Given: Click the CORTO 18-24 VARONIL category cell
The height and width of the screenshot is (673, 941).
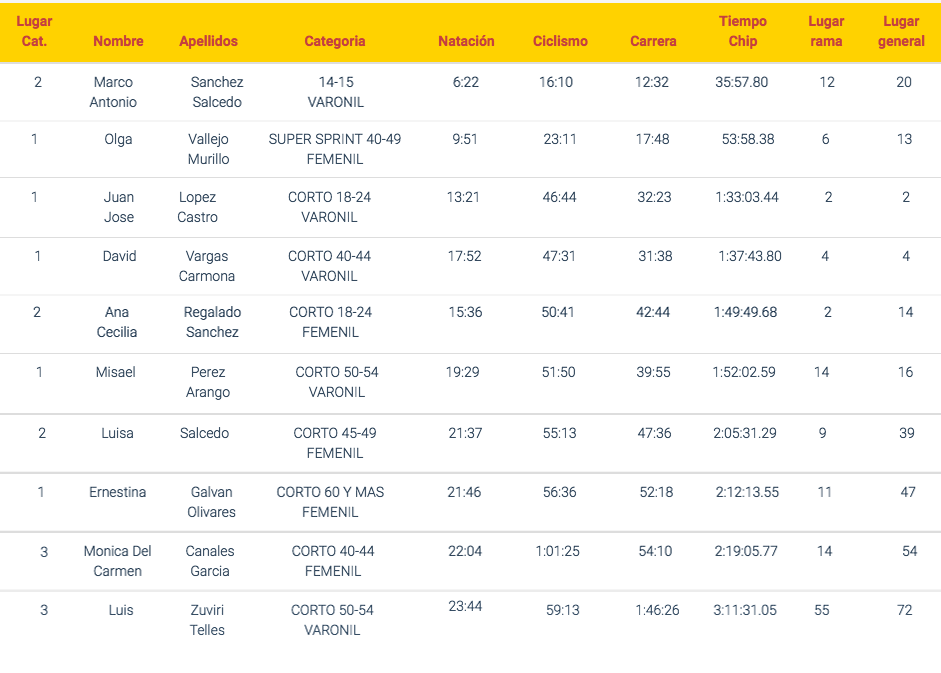Looking at the screenshot, I should click(329, 207).
